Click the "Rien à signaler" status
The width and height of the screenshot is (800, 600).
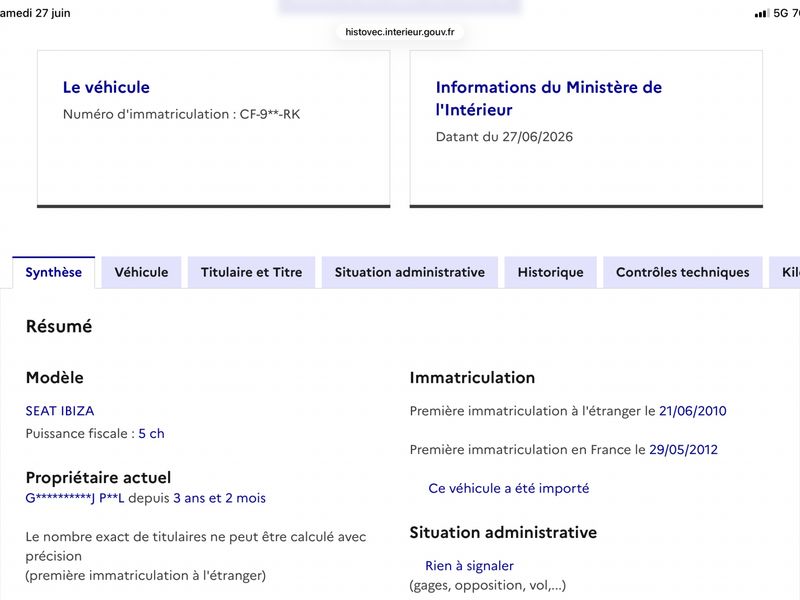[469, 566]
